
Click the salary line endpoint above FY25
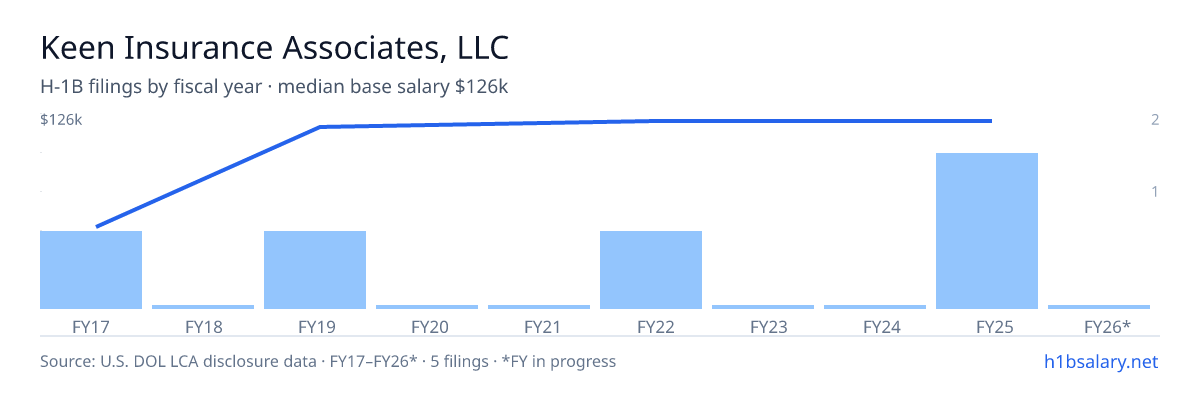[x=990, y=121]
